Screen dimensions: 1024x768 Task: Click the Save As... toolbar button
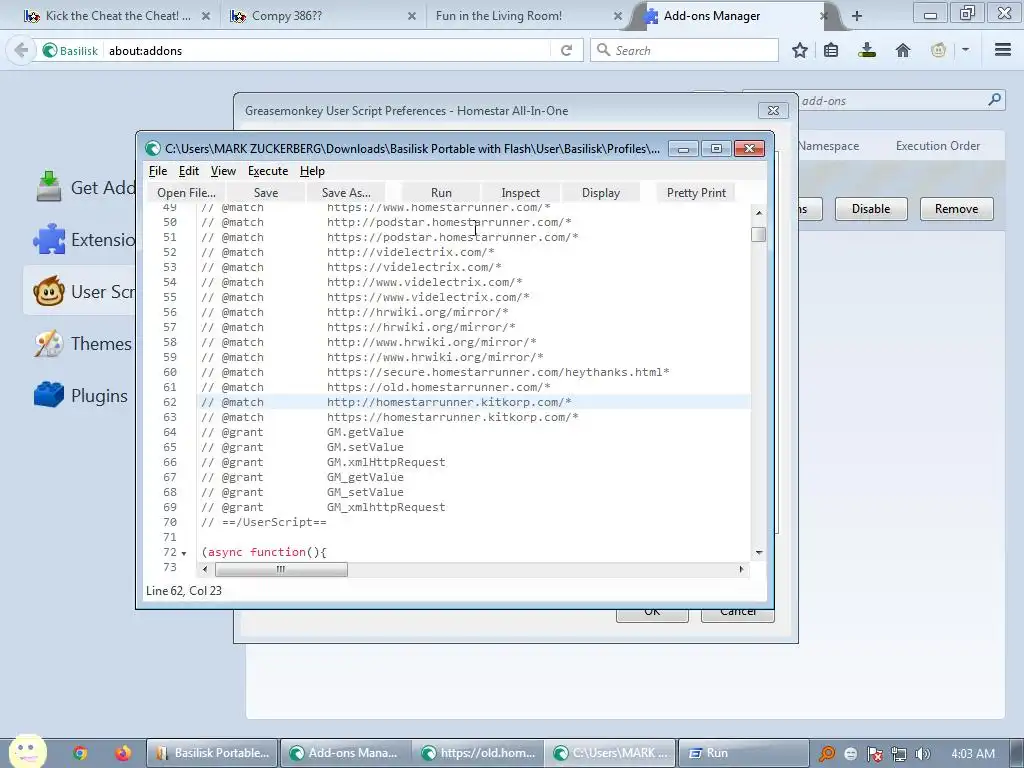click(346, 193)
